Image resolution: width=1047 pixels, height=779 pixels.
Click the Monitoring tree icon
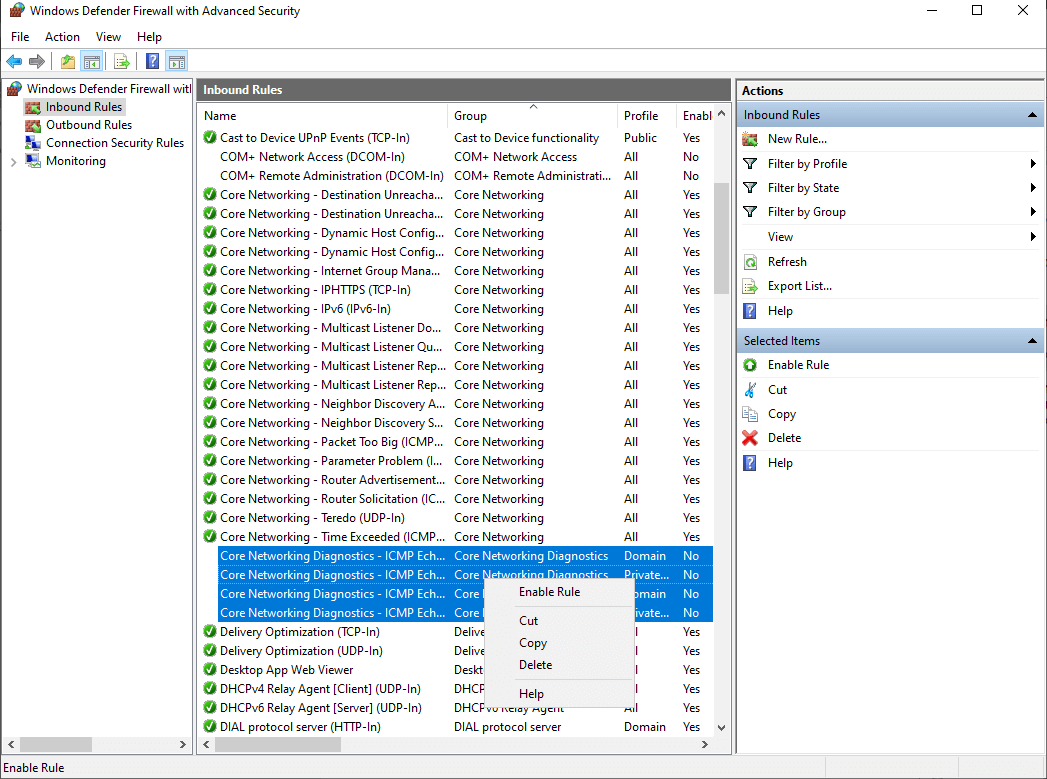pyautogui.click(x=33, y=161)
